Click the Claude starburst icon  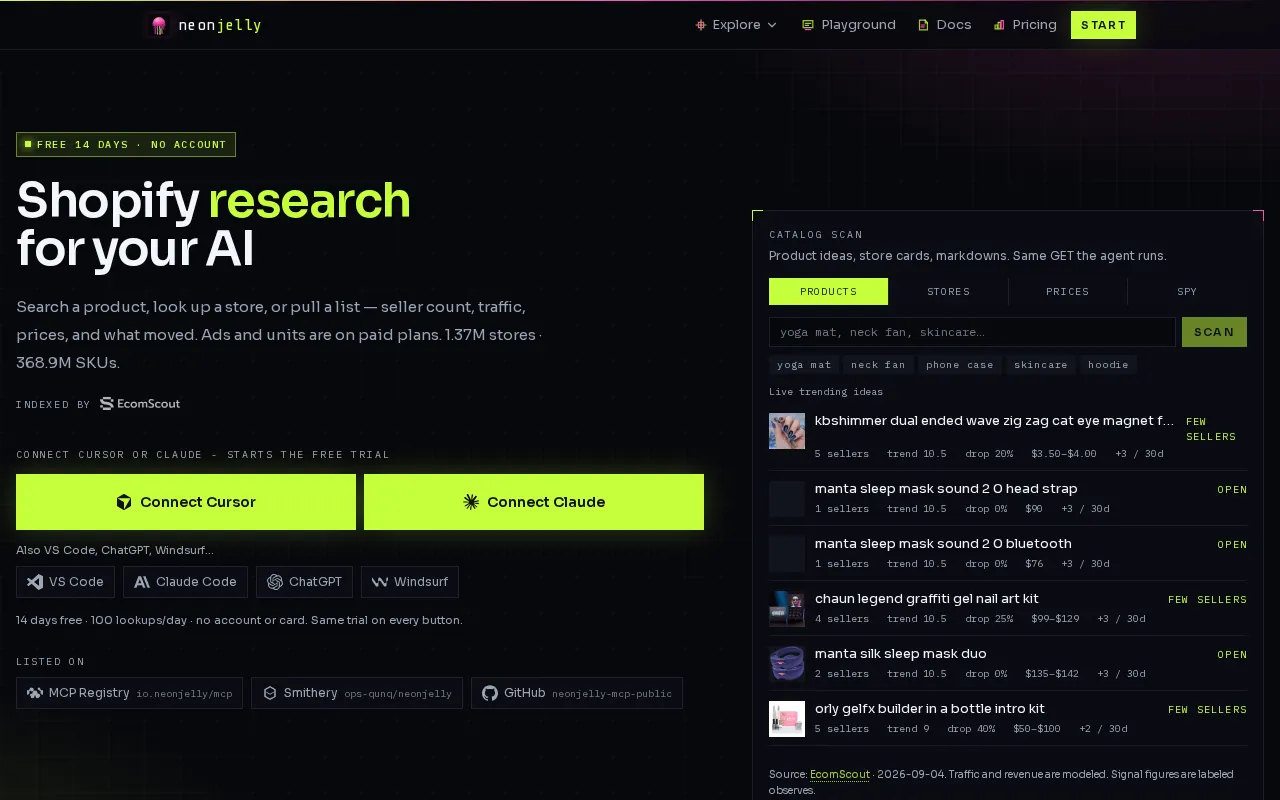(x=471, y=502)
